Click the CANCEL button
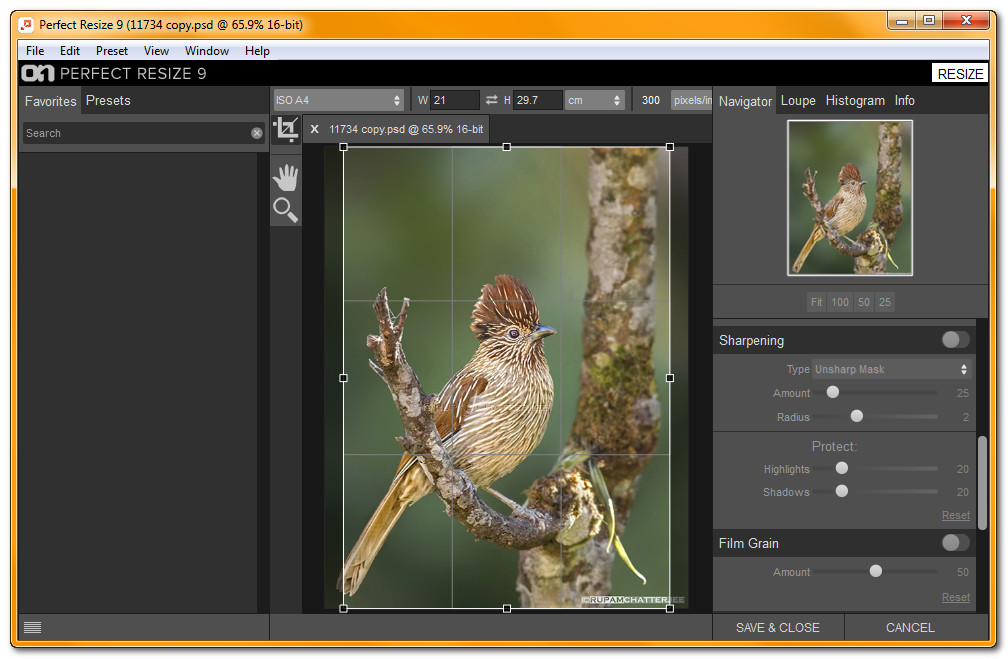This screenshot has width=1008, height=659. pos(910,627)
